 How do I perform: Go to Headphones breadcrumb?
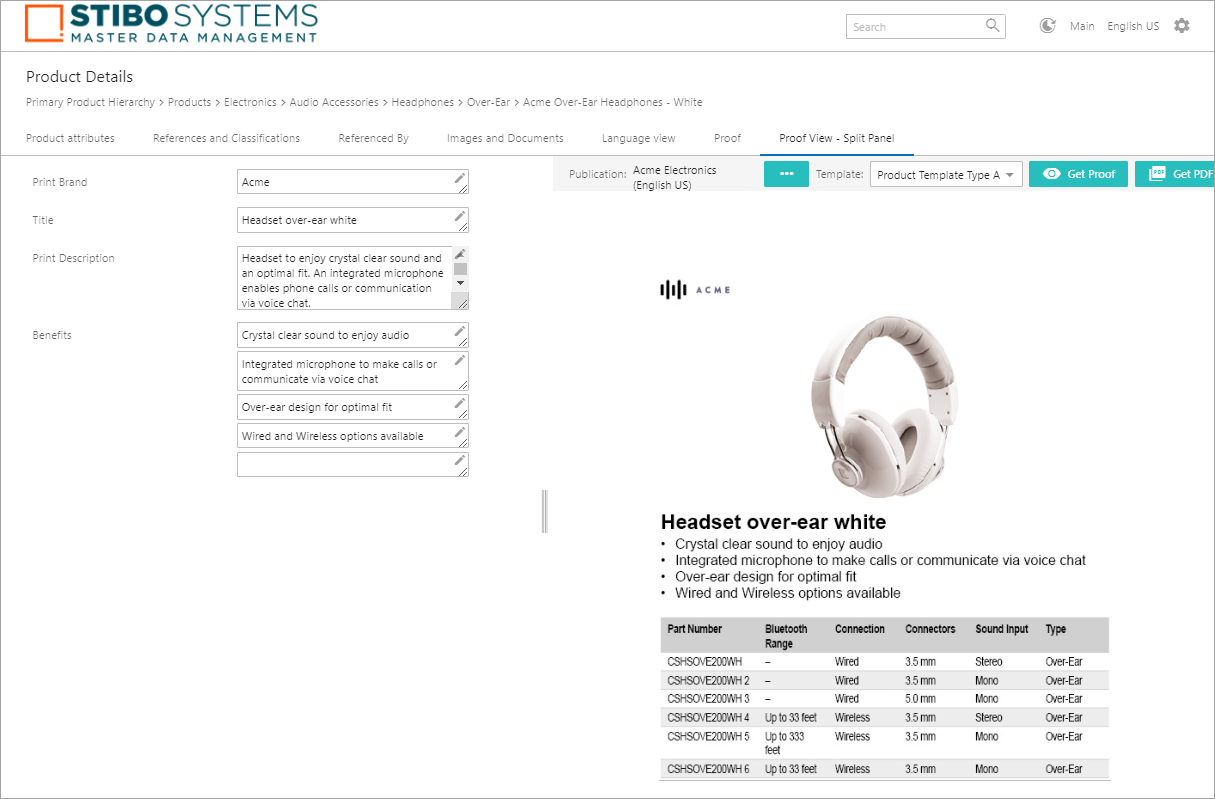point(423,102)
